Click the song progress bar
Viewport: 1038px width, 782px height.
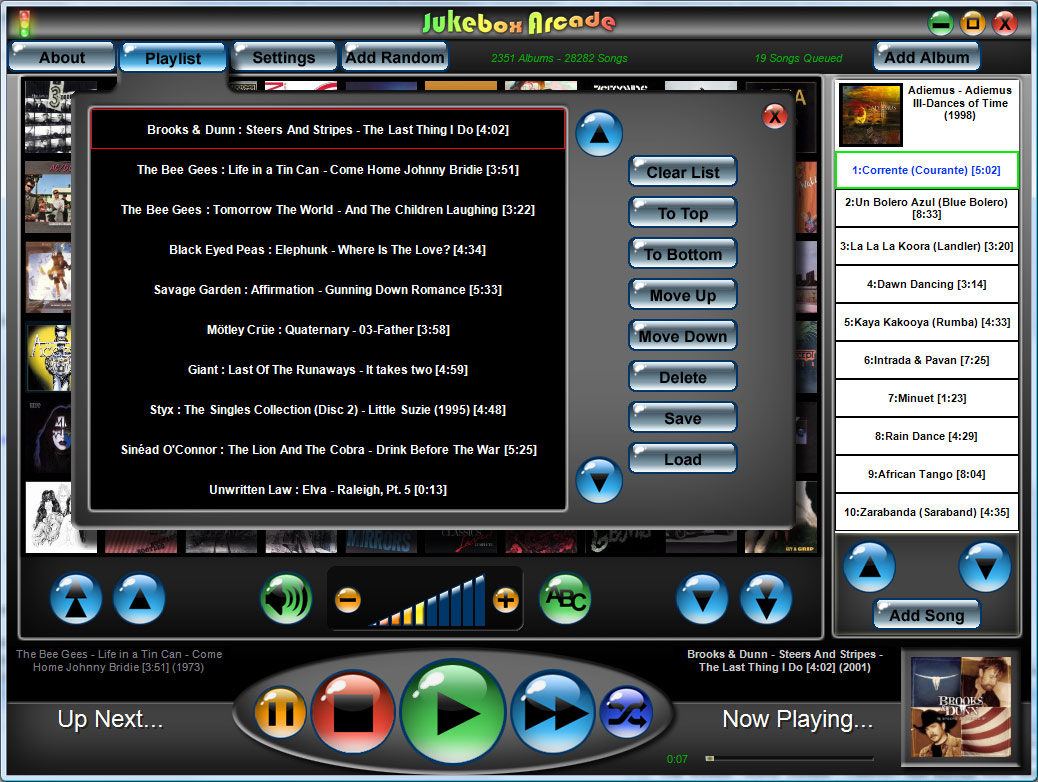pyautogui.click(x=789, y=758)
